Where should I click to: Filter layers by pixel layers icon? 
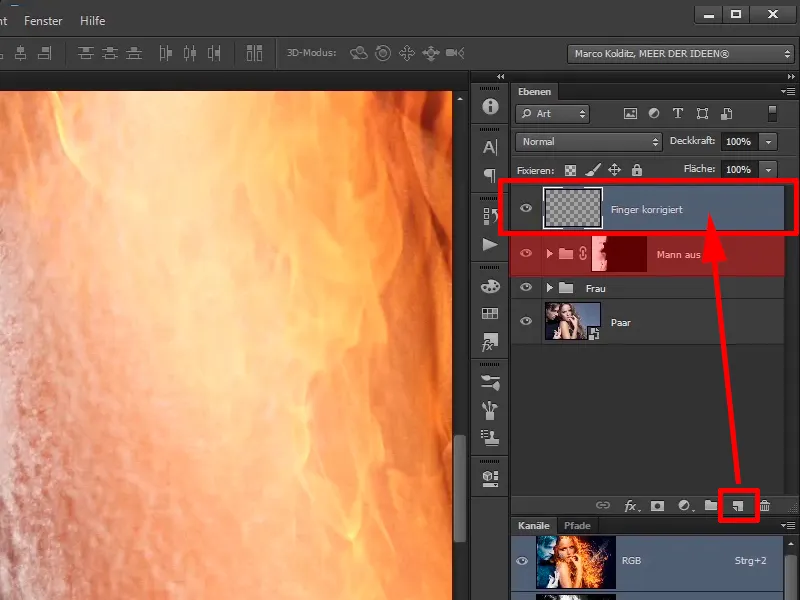(x=630, y=114)
